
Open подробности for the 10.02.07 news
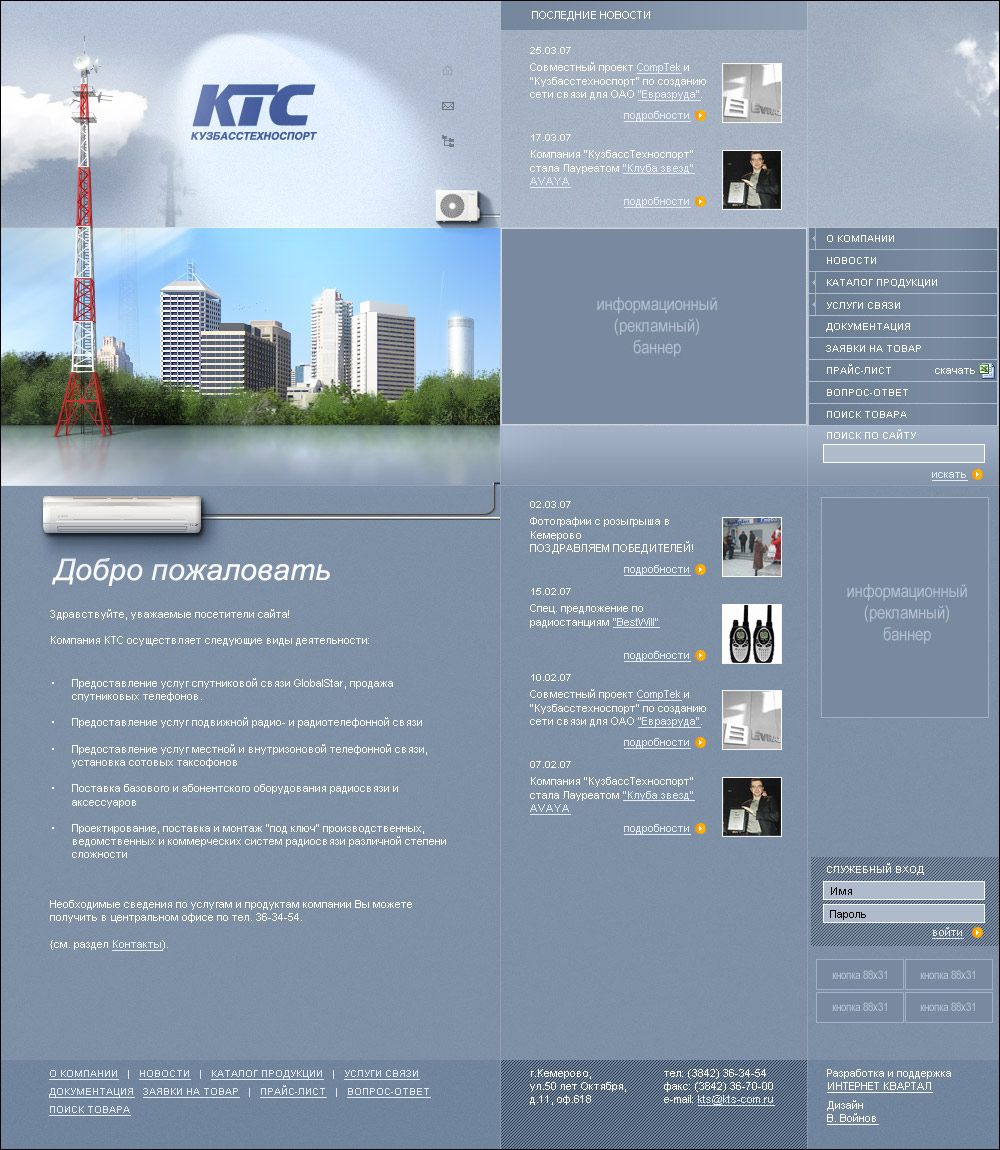coord(657,742)
